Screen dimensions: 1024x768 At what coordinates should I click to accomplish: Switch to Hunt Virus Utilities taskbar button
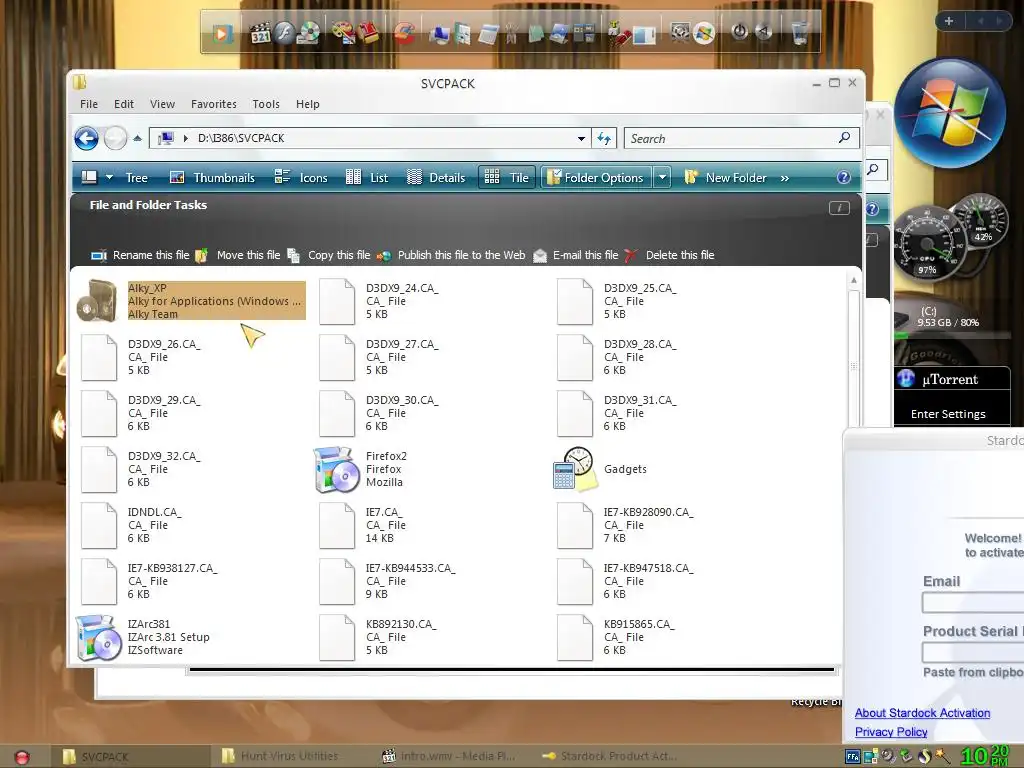click(281, 756)
